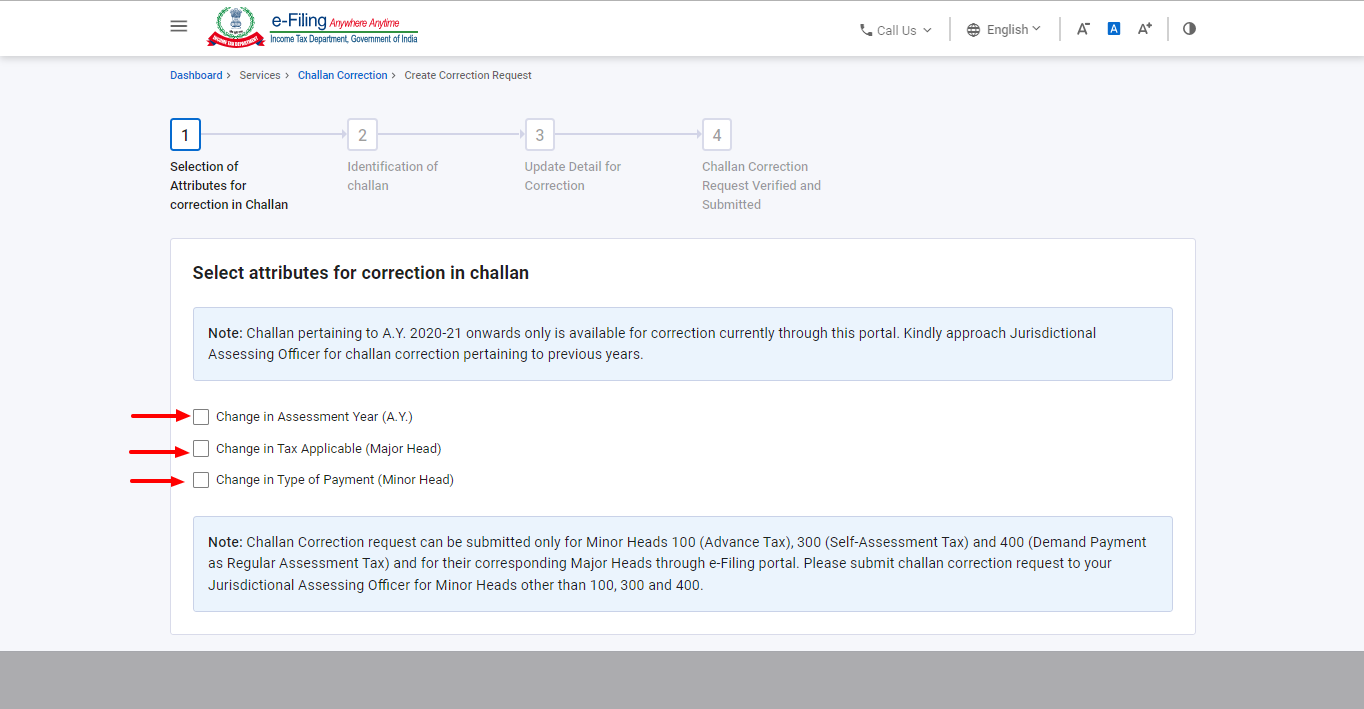Select step 1 Selection of Attributes
1364x709 pixels.
coord(185,134)
